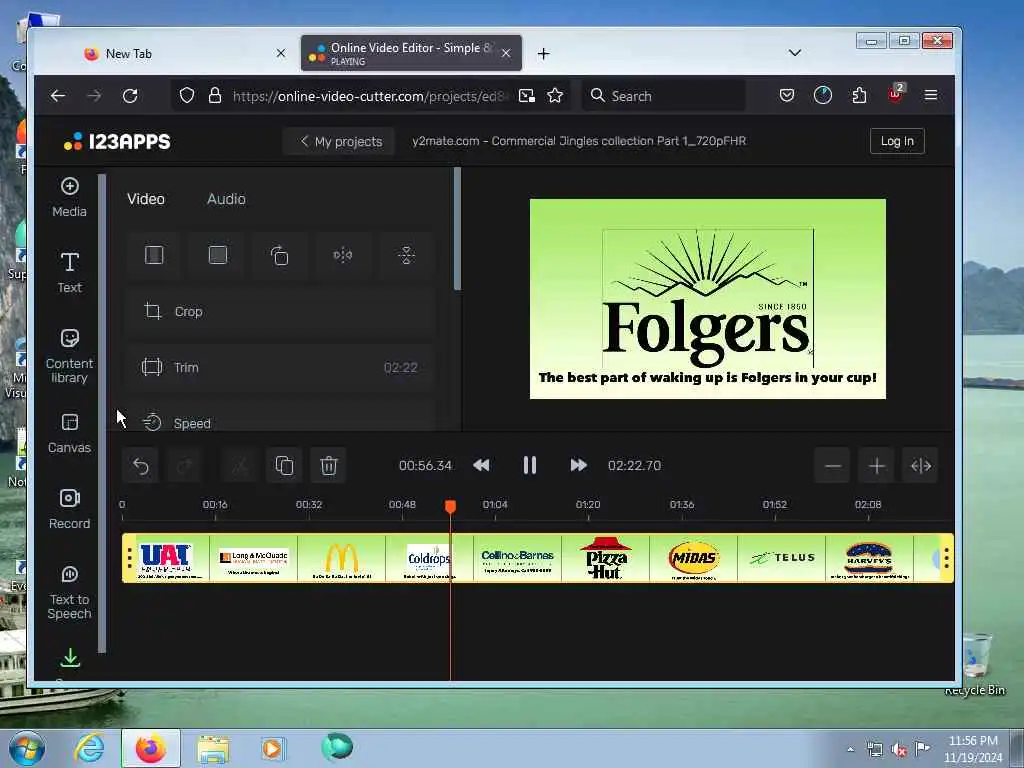This screenshot has height=768, width=1024.
Task: Open the Text tool in sidebar
Action: pyautogui.click(x=69, y=273)
